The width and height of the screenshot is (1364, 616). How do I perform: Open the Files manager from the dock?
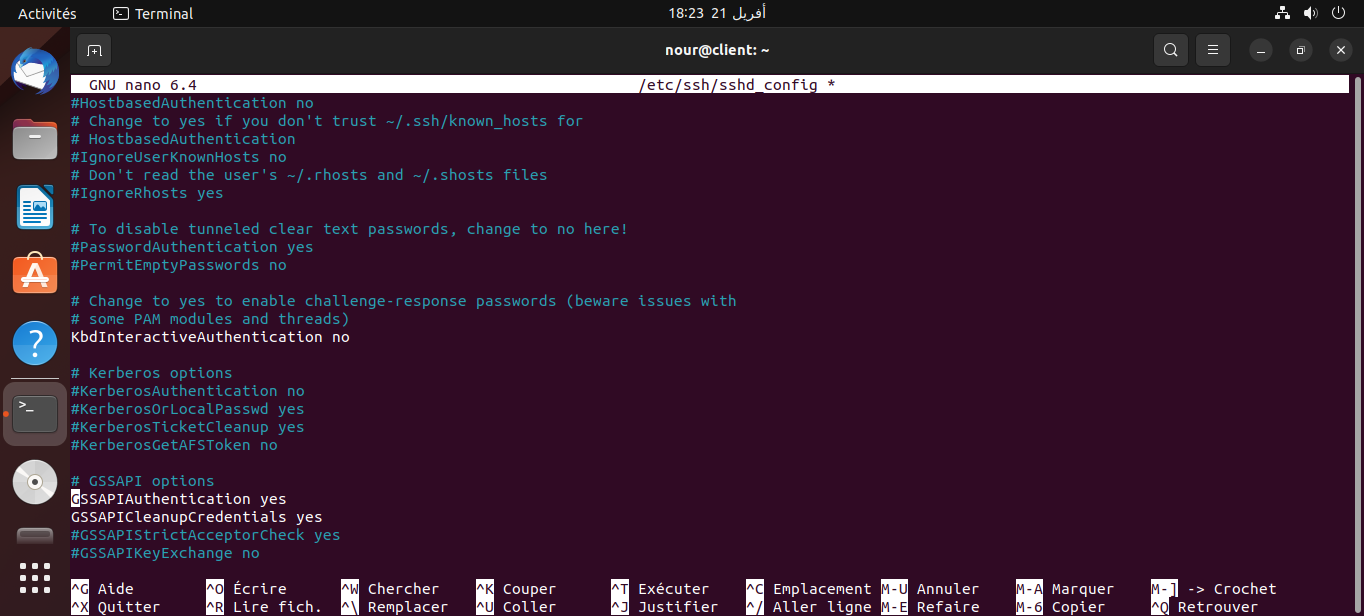coord(34,140)
